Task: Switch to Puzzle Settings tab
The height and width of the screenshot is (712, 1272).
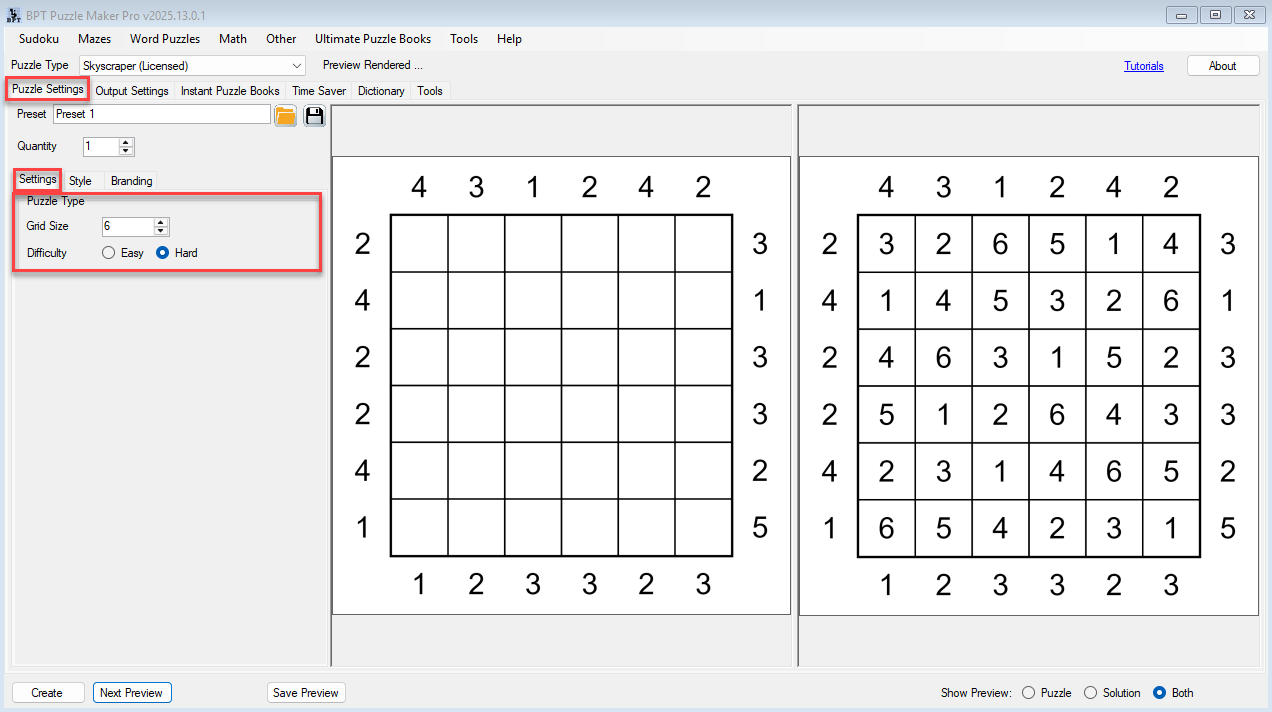Action: click(x=47, y=89)
